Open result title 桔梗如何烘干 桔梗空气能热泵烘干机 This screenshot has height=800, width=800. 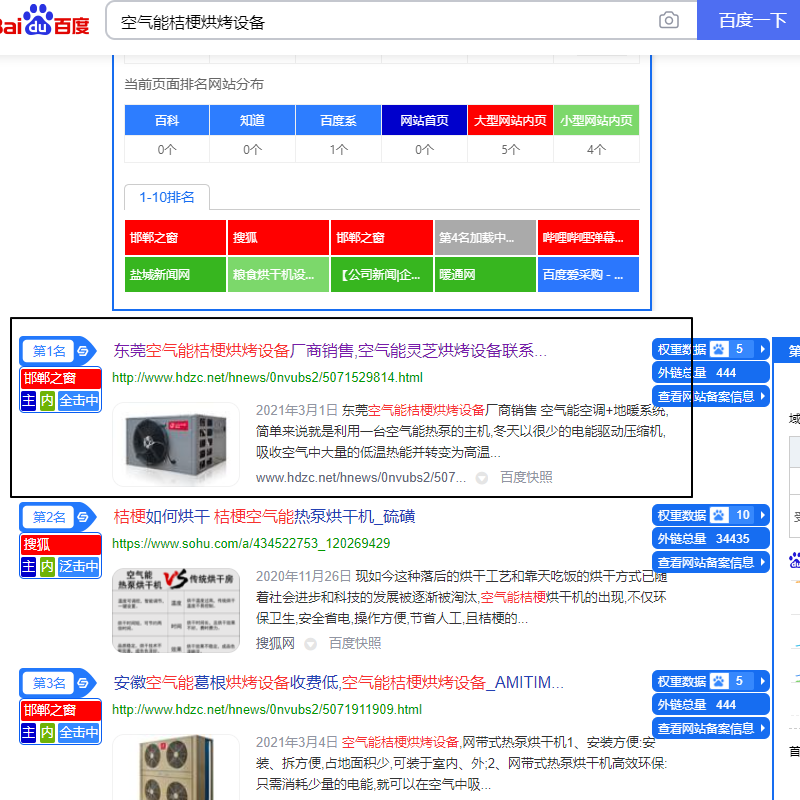tap(264, 517)
